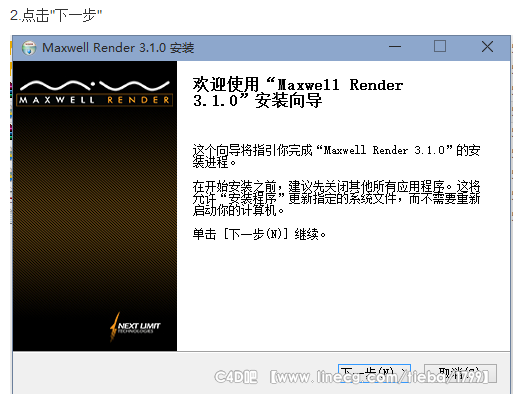Screen dimensions: 515x394
Task: Click the 下一步(N) next button
Action: click(374, 373)
